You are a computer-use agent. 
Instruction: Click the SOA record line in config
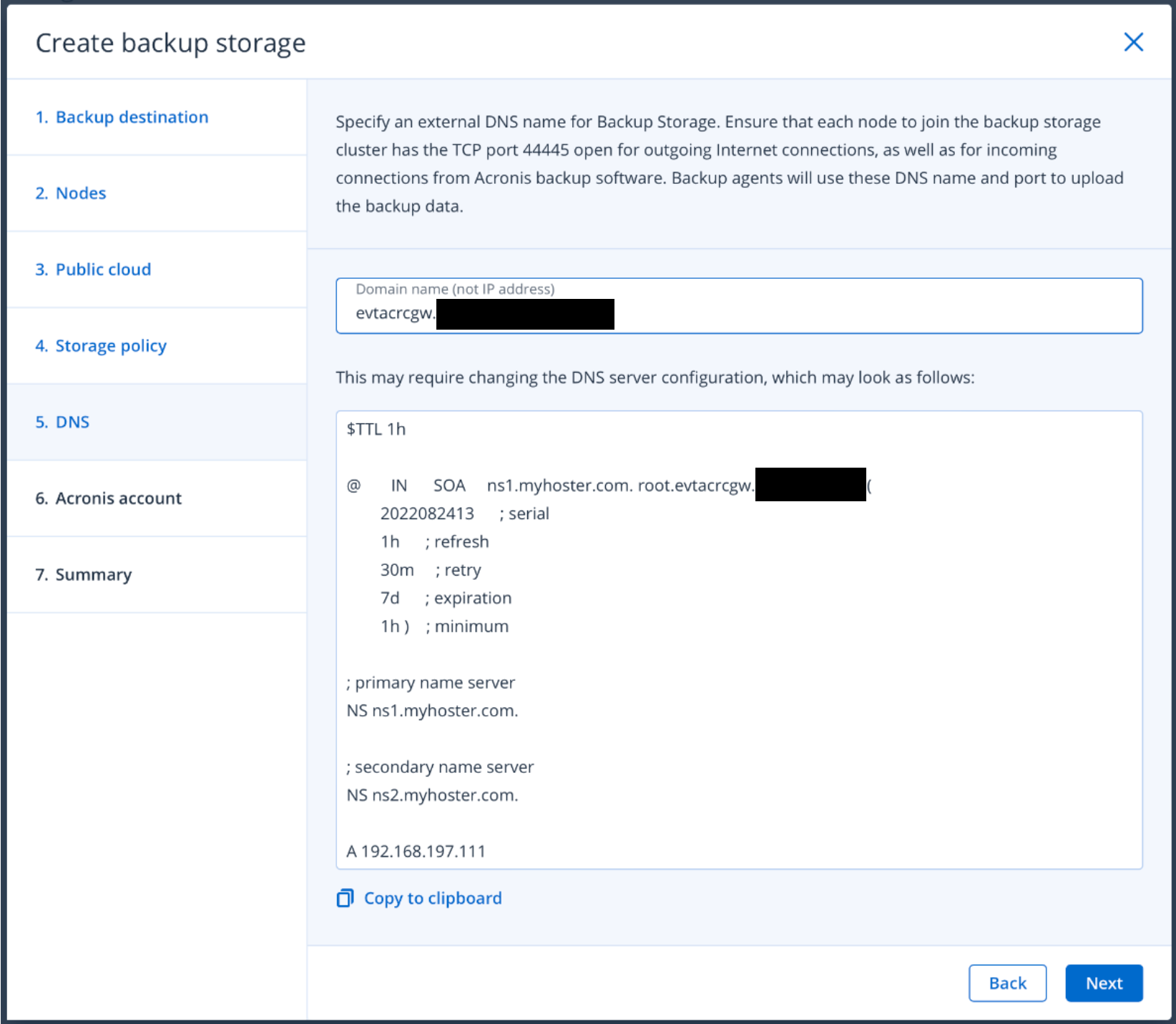549,486
